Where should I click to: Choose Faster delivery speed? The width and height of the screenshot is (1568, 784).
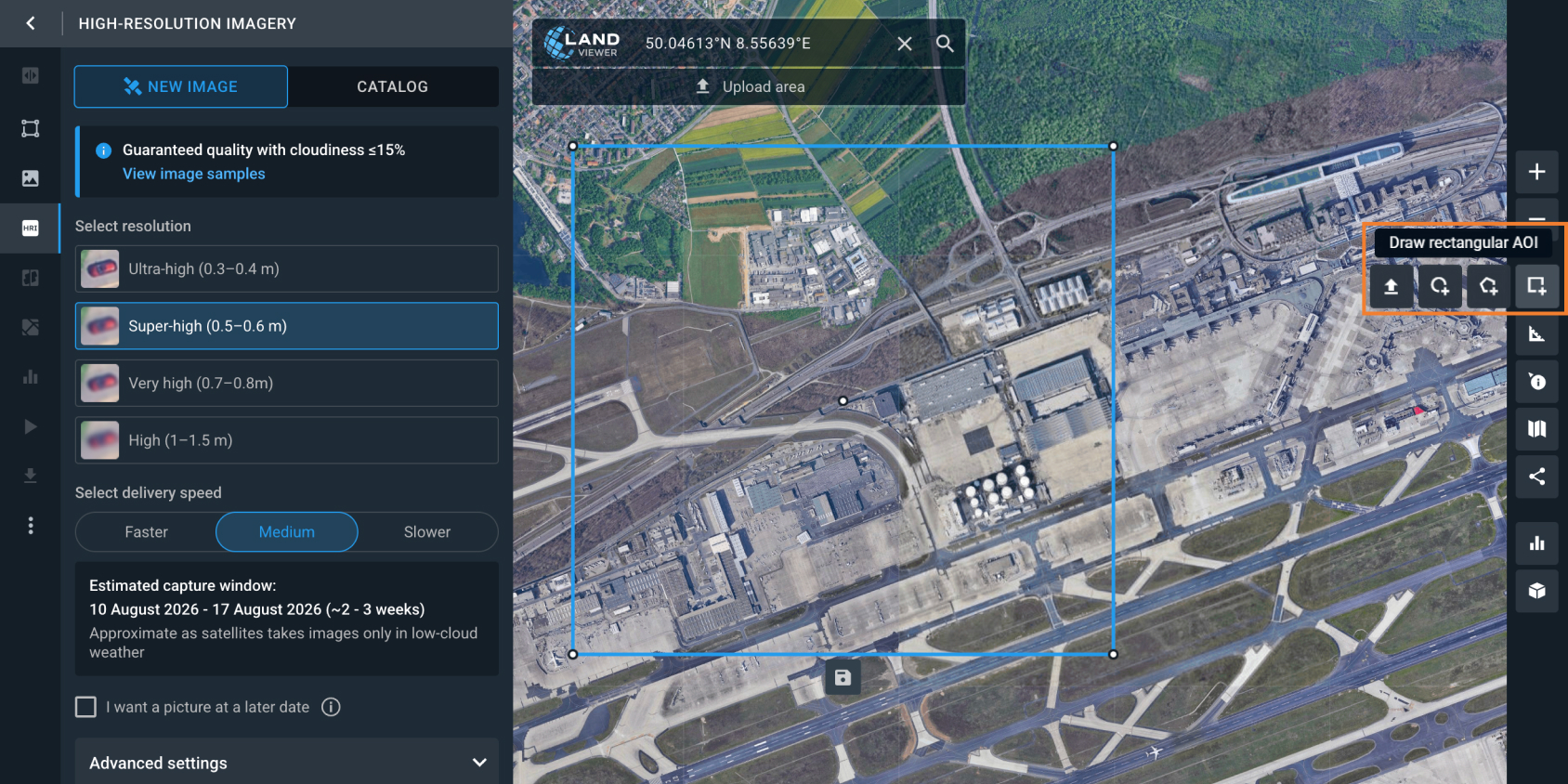147,532
